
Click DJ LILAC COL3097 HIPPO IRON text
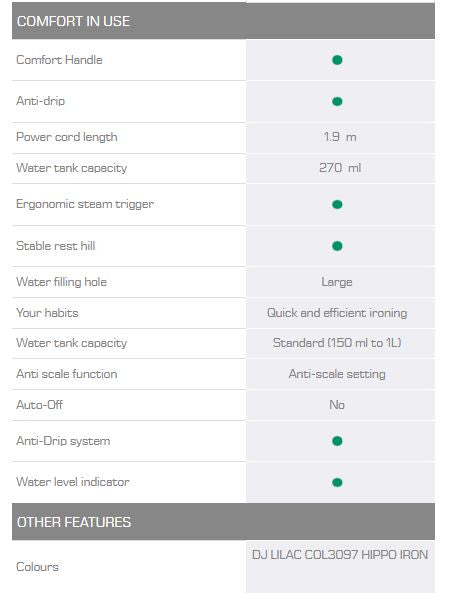pyautogui.click(x=340, y=555)
